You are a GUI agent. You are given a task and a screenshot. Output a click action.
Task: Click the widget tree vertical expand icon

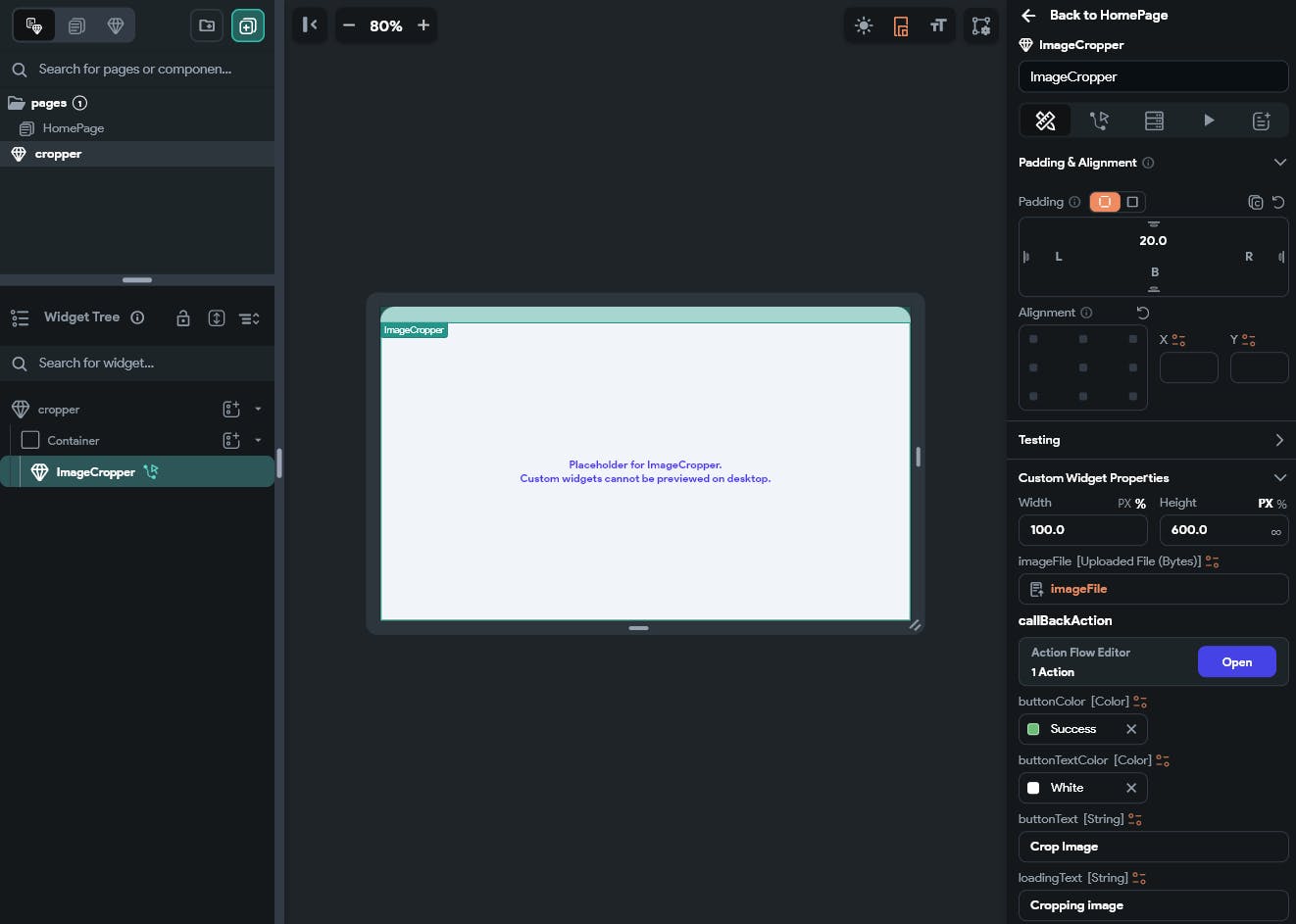point(217,318)
